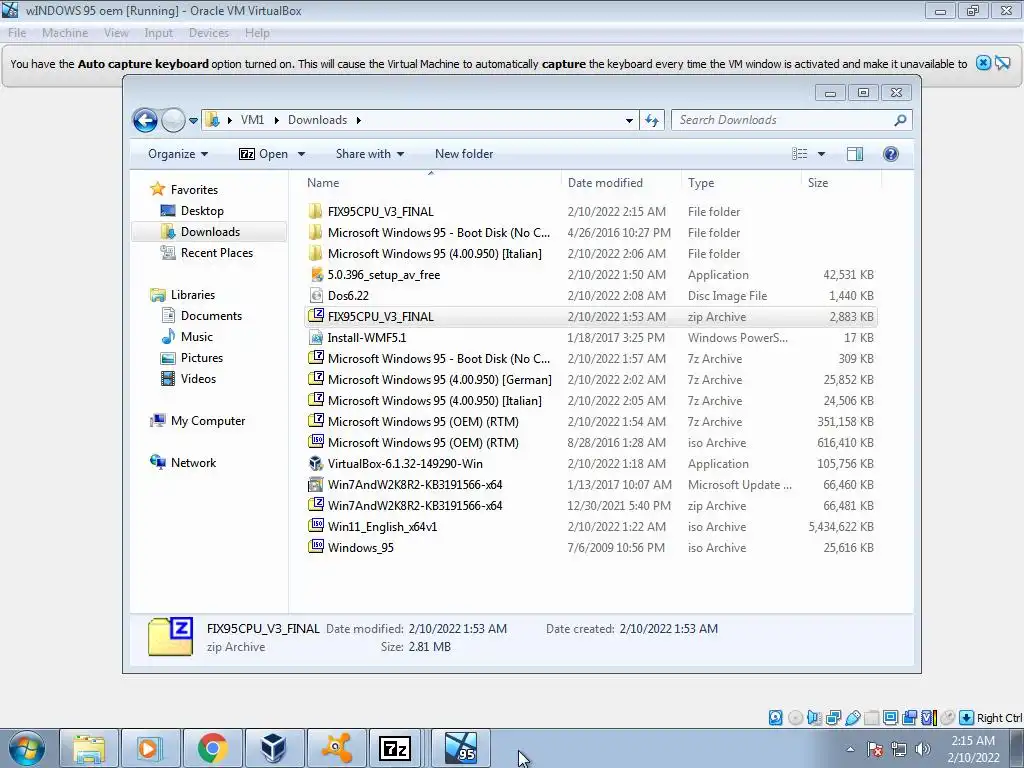Click the greyed forward navigation arrow

click(x=173, y=120)
